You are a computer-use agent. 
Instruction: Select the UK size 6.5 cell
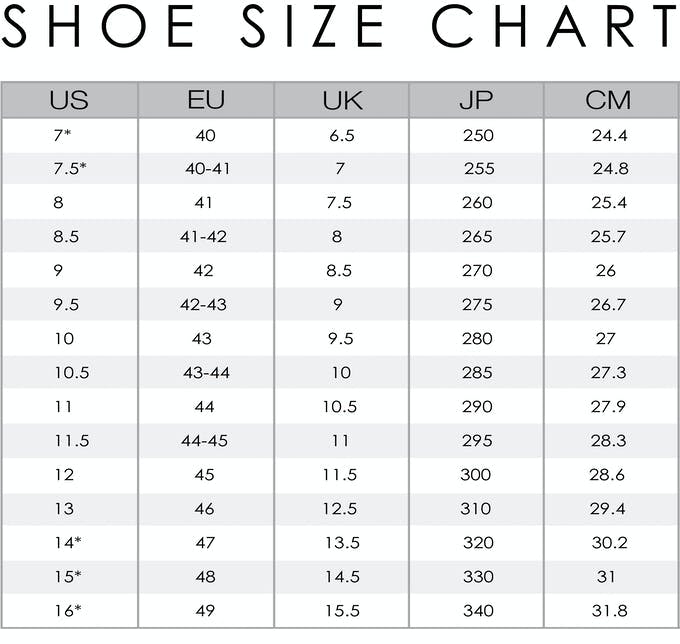click(342, 134)
